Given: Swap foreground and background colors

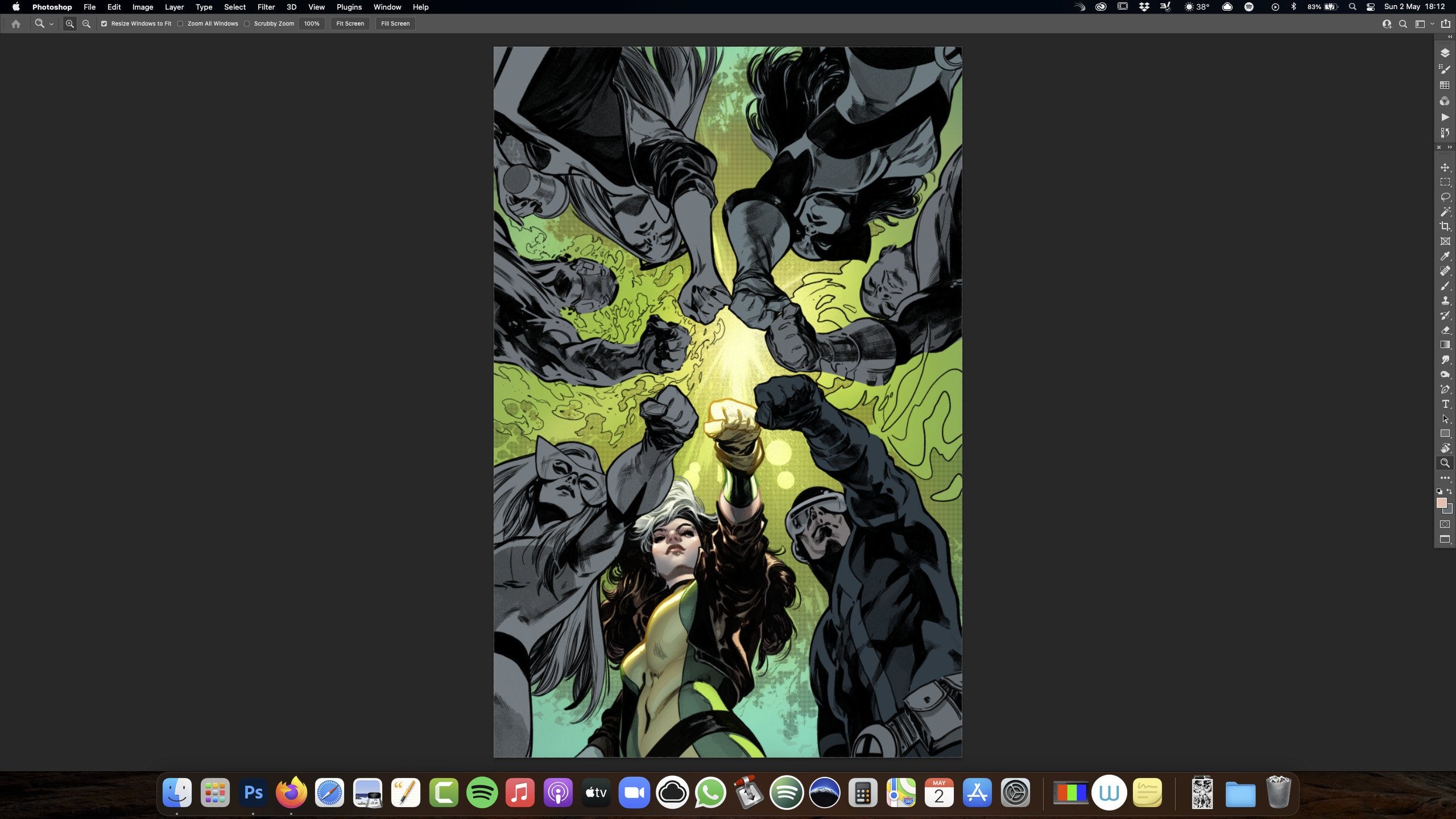Looking at the screenshot, I should pyautogui.click(x=1449, y=491).
